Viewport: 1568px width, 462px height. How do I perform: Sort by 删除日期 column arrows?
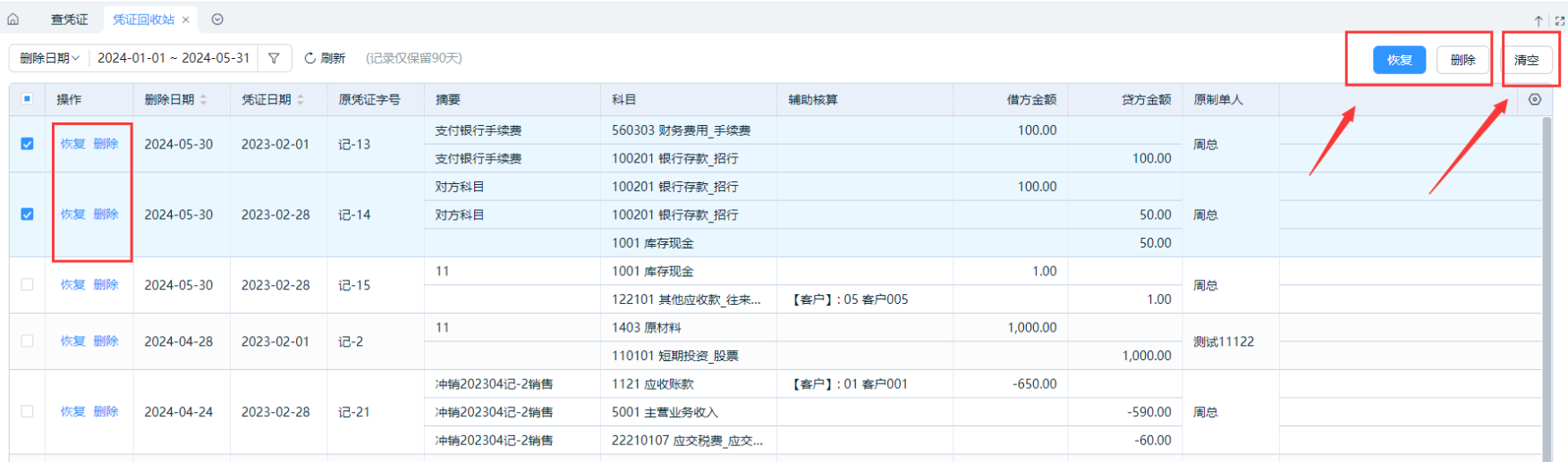(204, 99)
